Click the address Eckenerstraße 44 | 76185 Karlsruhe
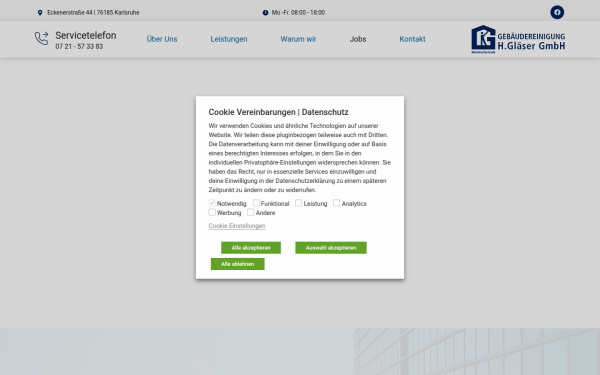Image resolution: width=600 pixels, height=375 pixels. tap(93, 13)
